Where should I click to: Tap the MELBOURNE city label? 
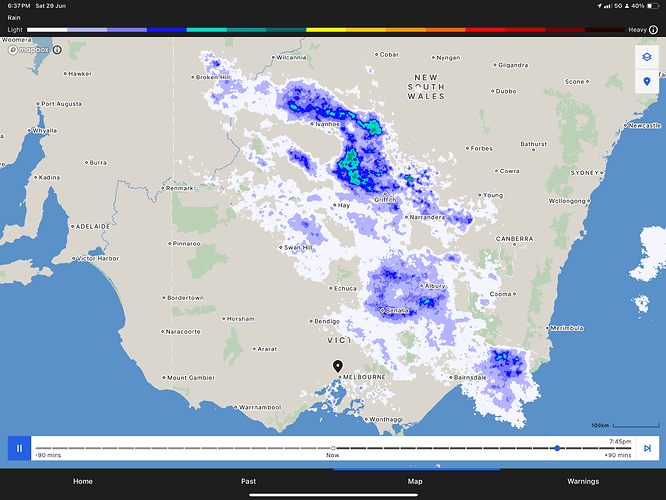[x=364, y=377]
